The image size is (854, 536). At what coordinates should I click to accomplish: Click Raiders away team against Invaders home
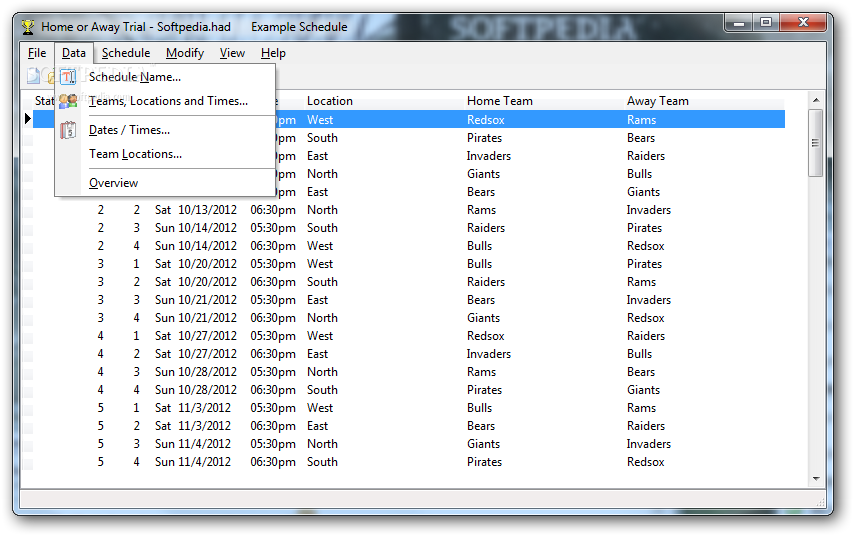(645, 156)
